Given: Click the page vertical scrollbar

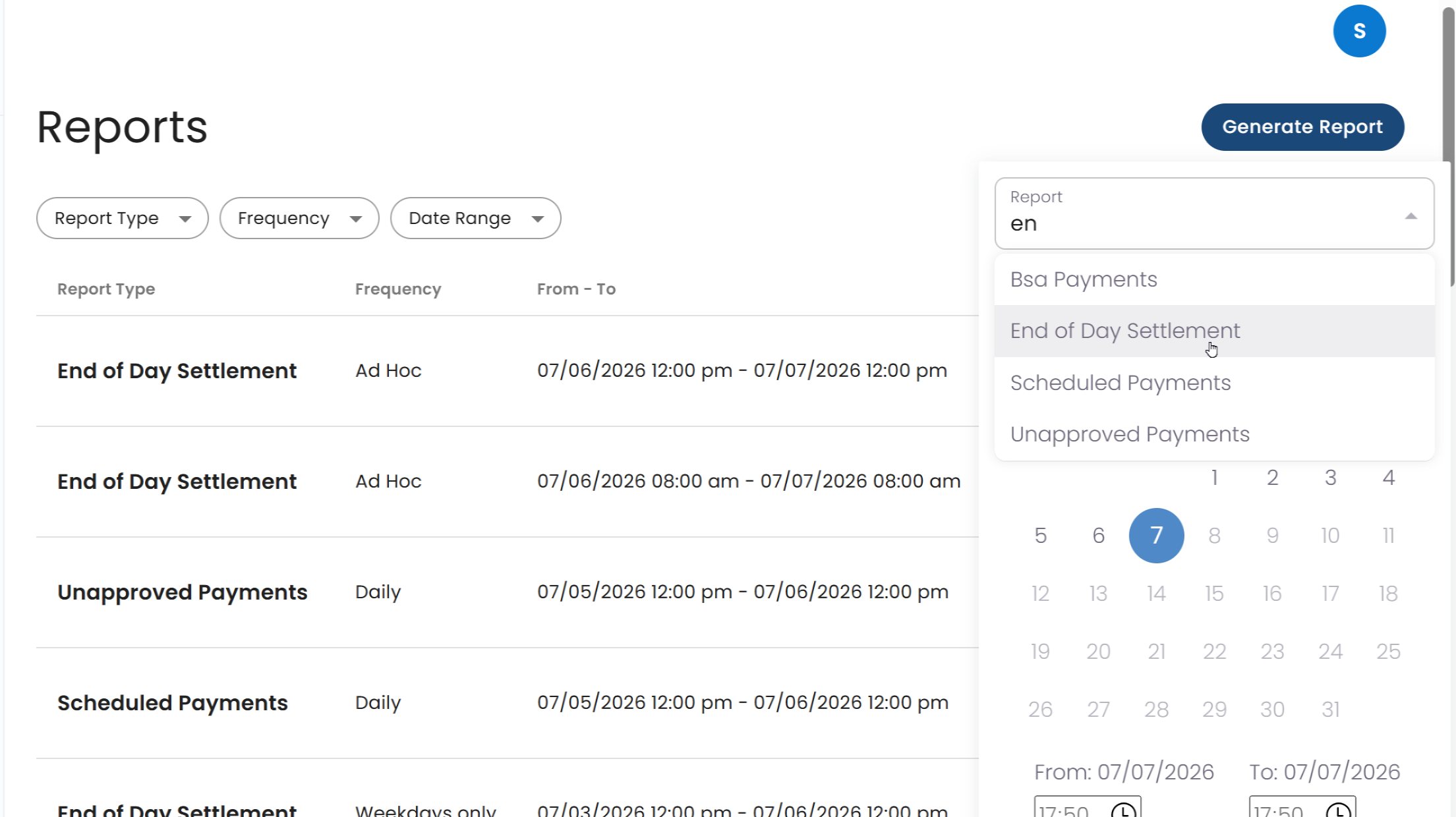Looking at the screenshot, I should click(1449, 145).
